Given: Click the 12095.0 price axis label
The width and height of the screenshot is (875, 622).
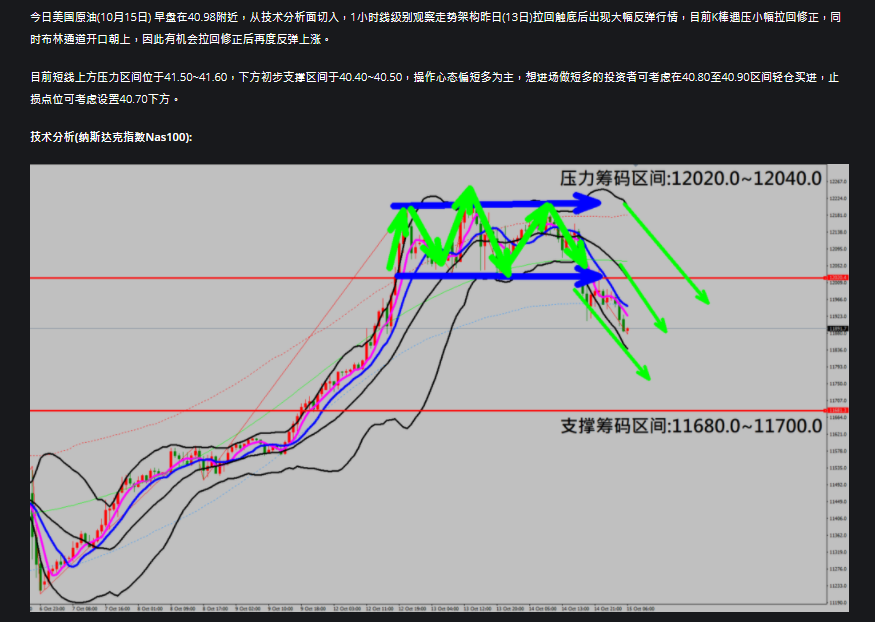Looking at the screenshot, I should (838, 249).
